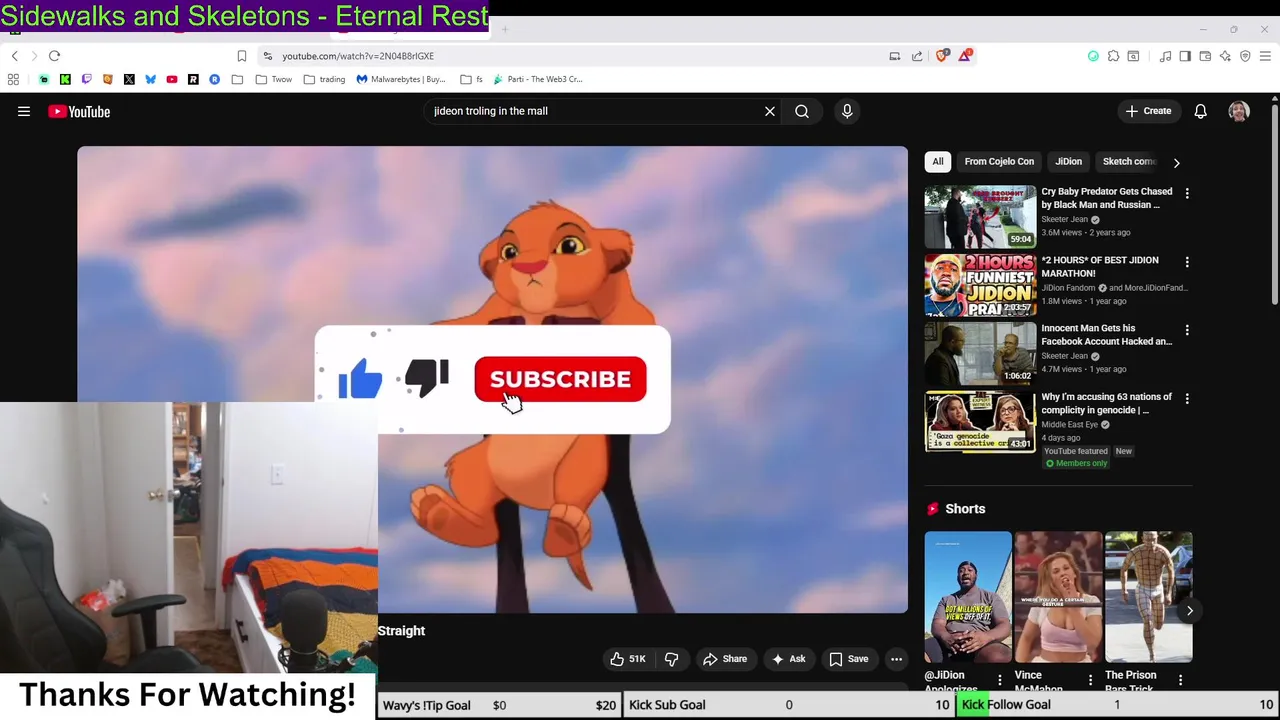This screenshot has height=720, width=1280.
Task: Run the search with the magnifier button
Action: click(802, 111)
